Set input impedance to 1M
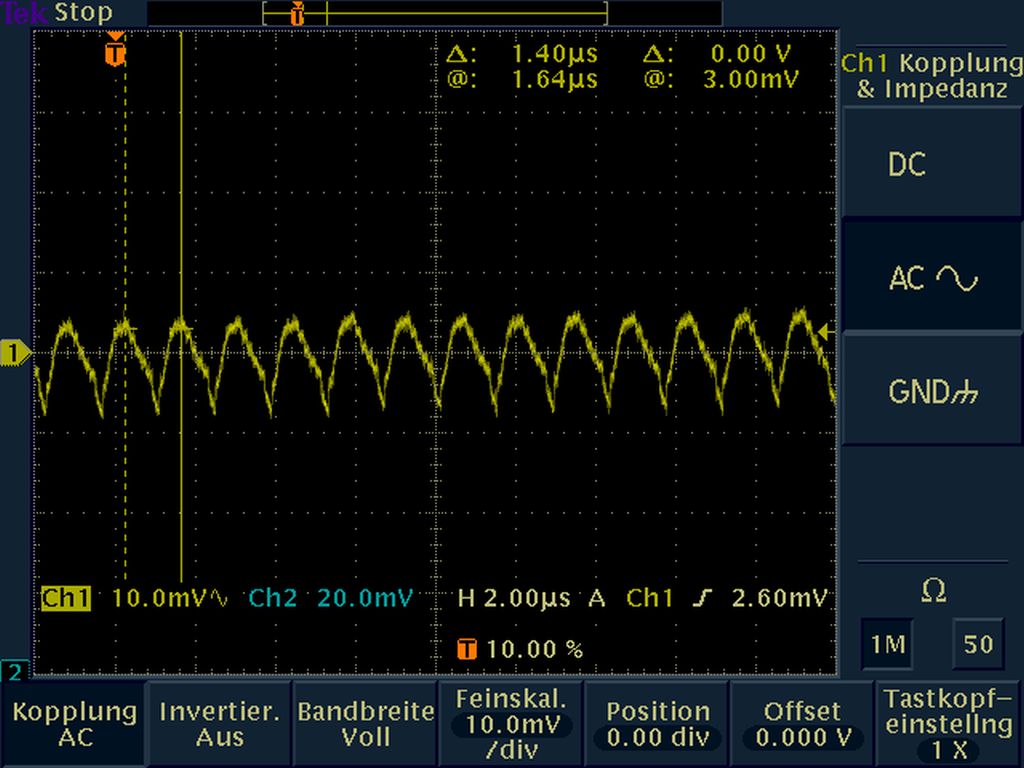 (x=886, y=645)
